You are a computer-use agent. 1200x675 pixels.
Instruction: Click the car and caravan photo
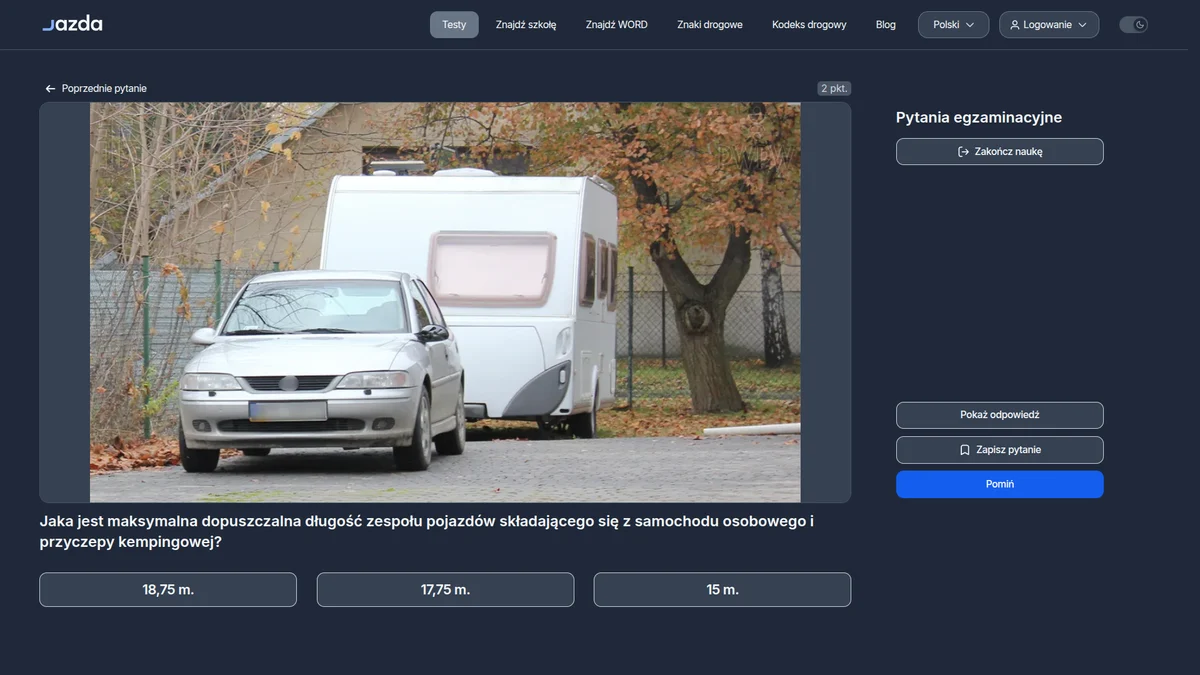(445, 302)
